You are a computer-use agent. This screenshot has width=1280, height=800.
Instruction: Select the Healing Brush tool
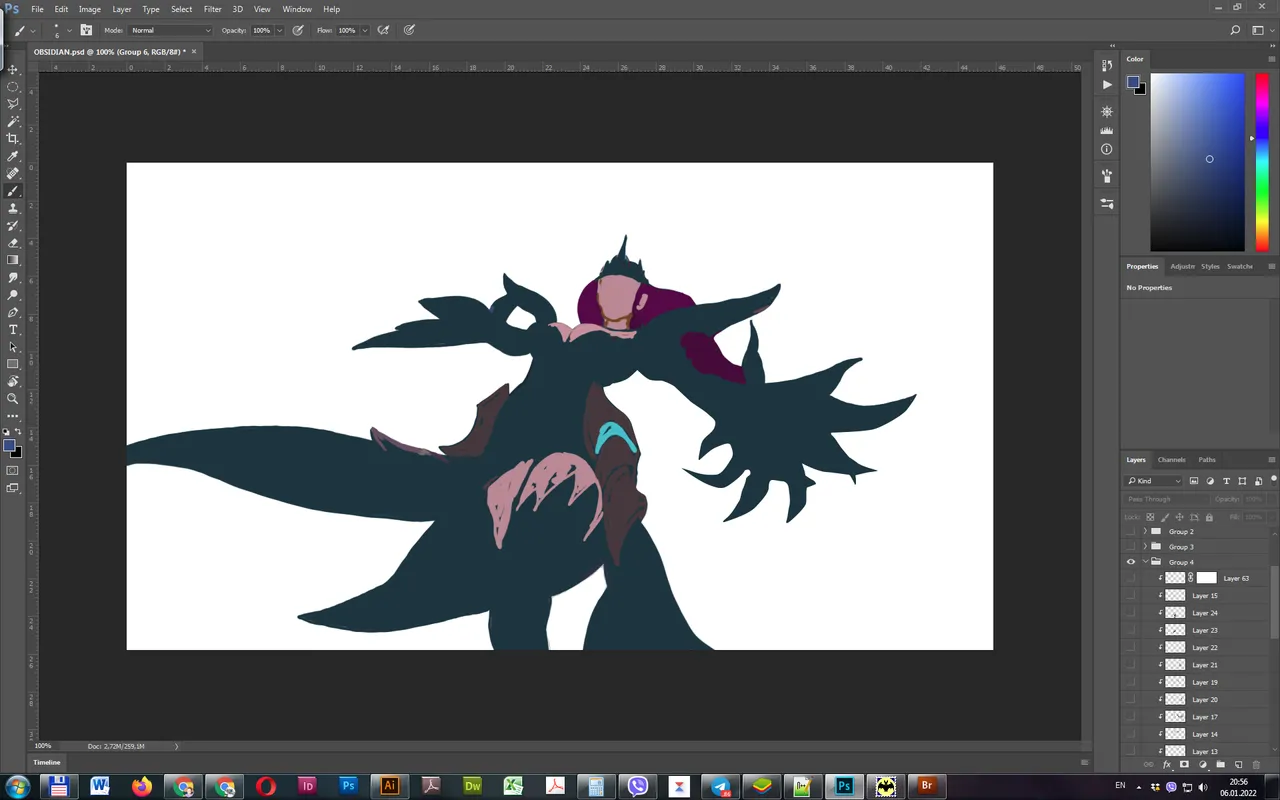pos(13,174)
